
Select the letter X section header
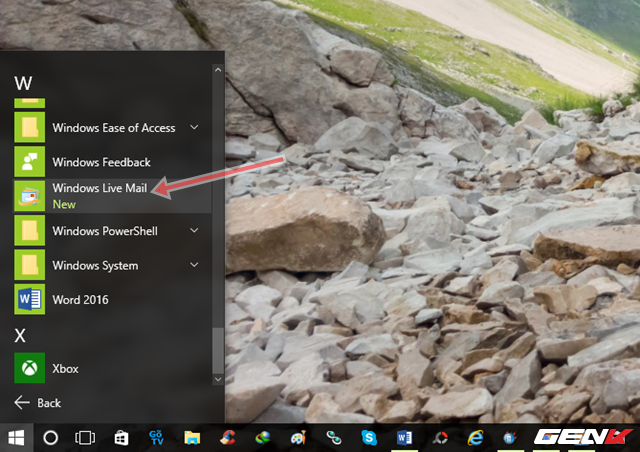(x=21, y=335)
